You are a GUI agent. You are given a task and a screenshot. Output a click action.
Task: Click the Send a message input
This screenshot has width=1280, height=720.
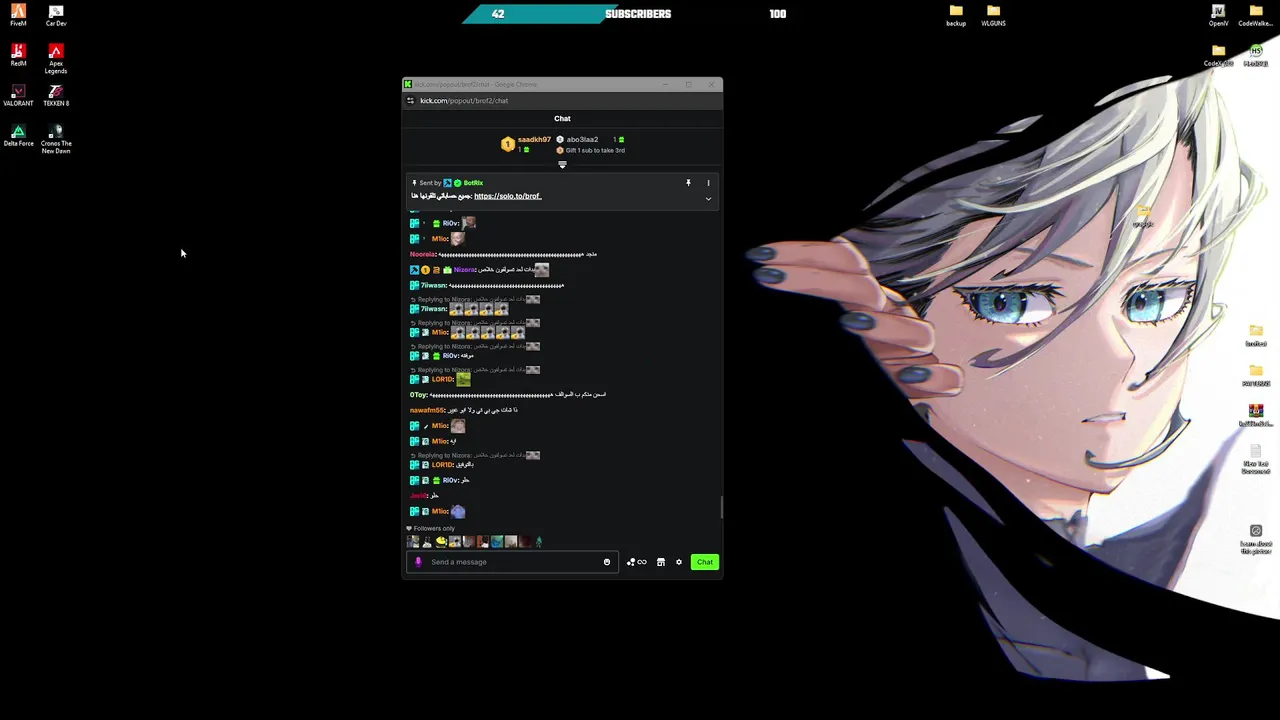pyautogui.click(x=514, y=562)
